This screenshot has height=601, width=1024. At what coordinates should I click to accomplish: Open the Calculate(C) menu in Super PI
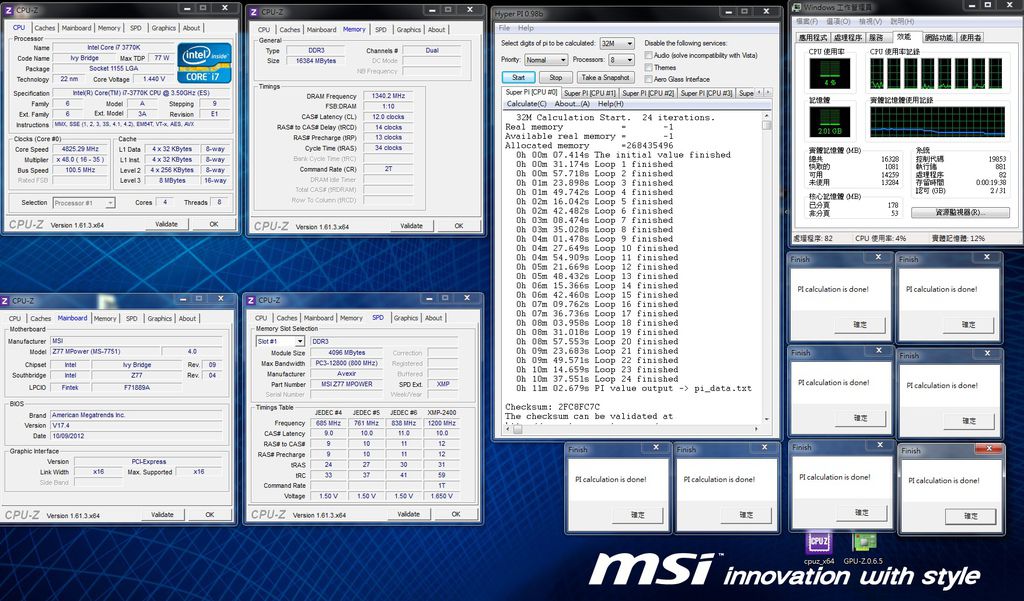click(526, 104)
